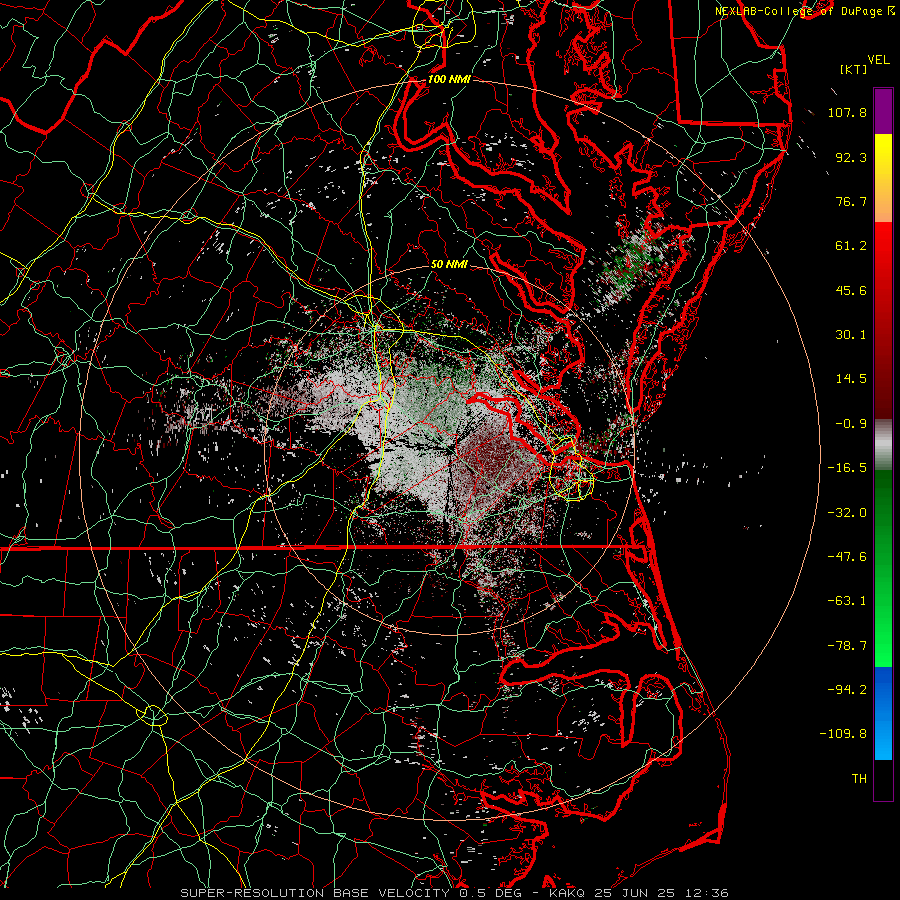Screen dimensions: 900x900
Task: Click the -16.5 velocity legend value
Action: pos(847,468)
